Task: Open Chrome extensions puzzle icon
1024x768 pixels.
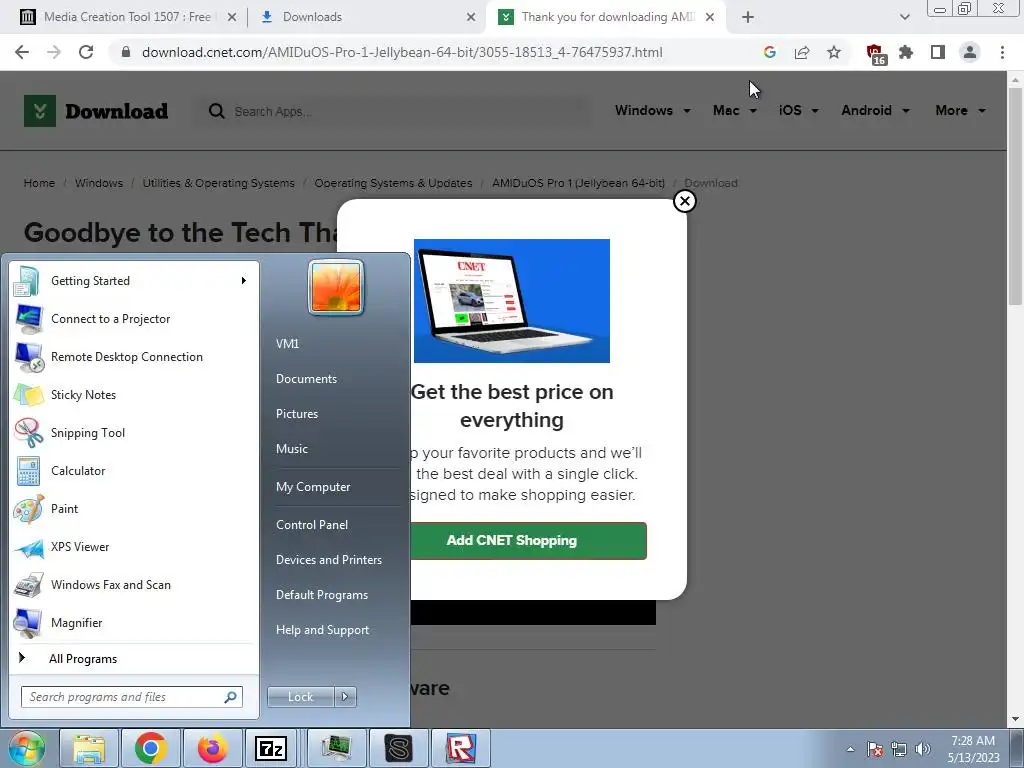Action: [906, 52]
